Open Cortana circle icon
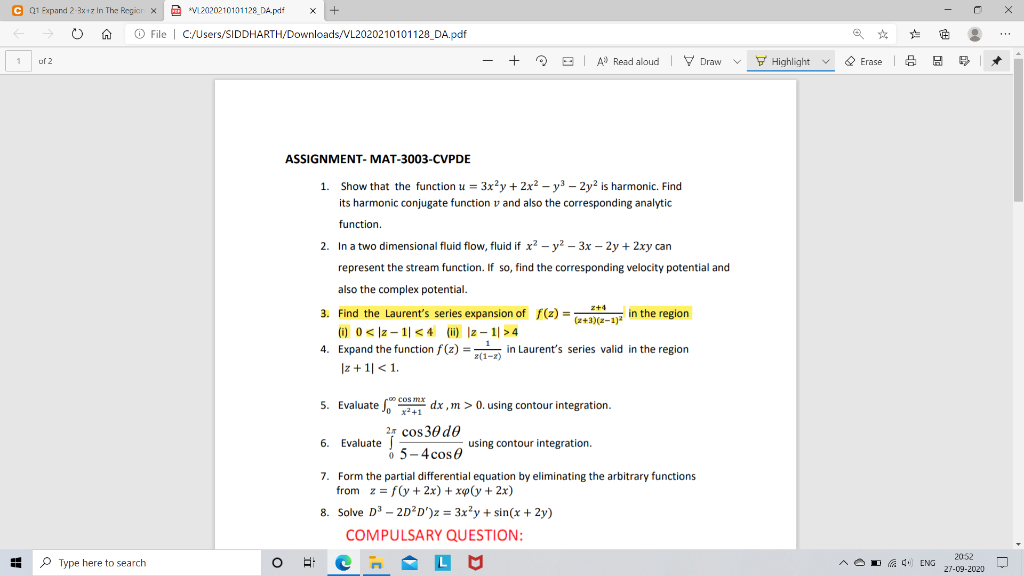 click(x=277, y=562)
